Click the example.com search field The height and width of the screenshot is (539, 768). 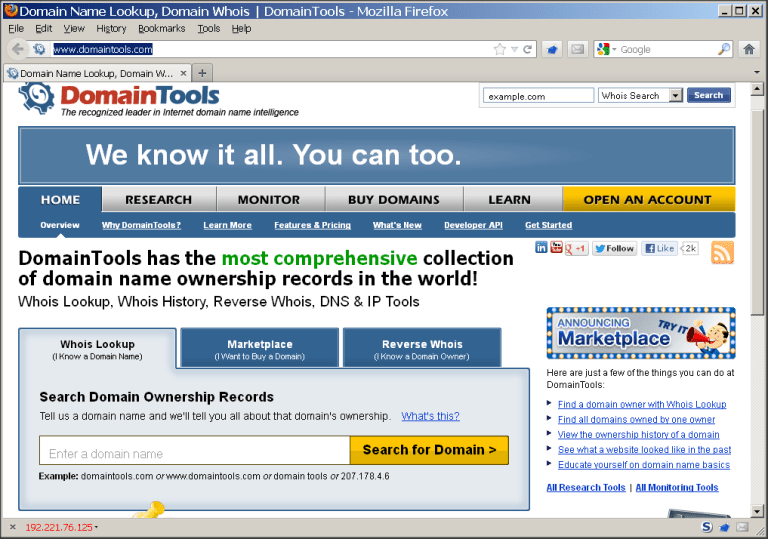pos(538,96)
